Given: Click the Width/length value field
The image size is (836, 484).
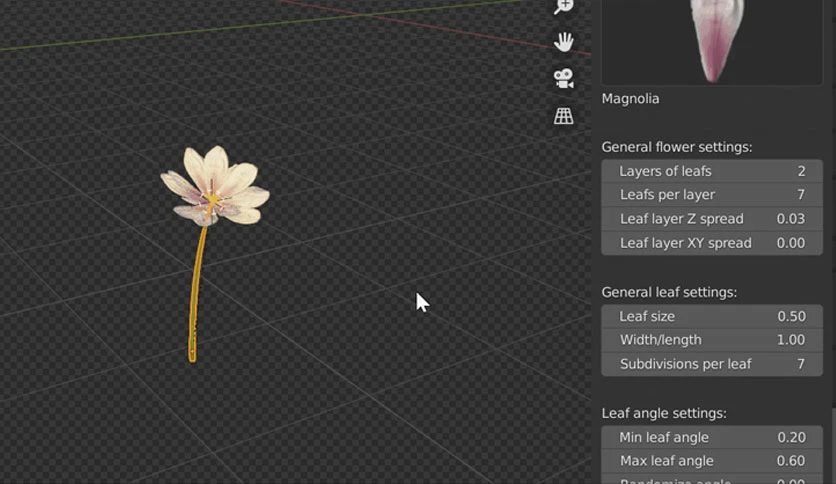Looking at the screenshot, I should [712, 340].
